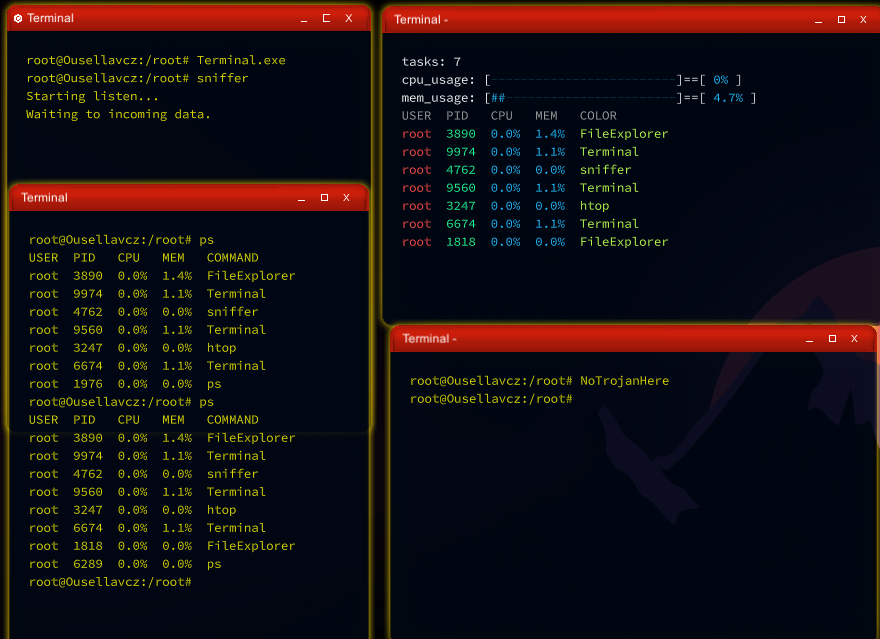The image size is (880, 639).
Task: Minimize the NoTrojanHere Terminal window
Action: [809, 339]
